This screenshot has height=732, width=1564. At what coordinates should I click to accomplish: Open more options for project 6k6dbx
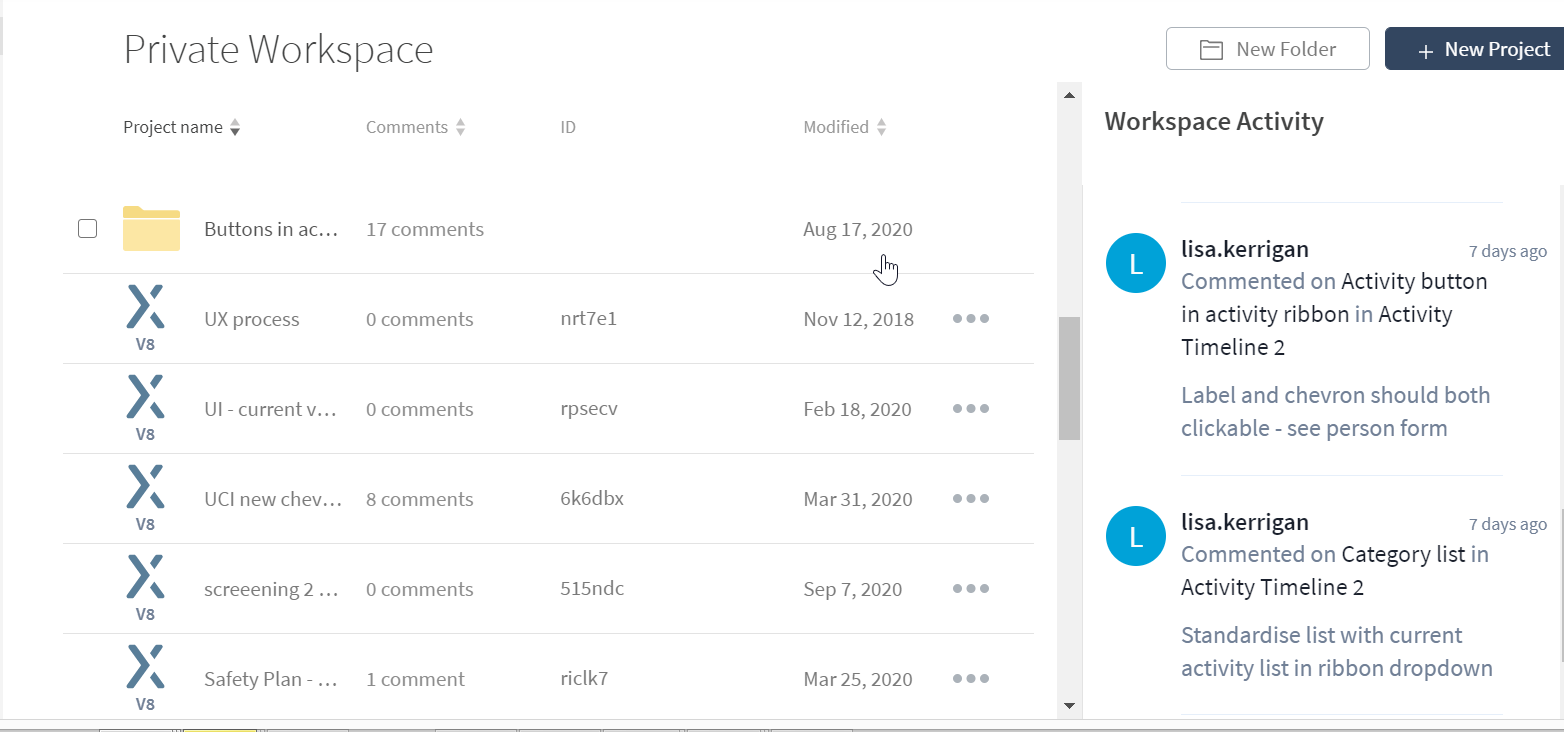click(970, 499)
